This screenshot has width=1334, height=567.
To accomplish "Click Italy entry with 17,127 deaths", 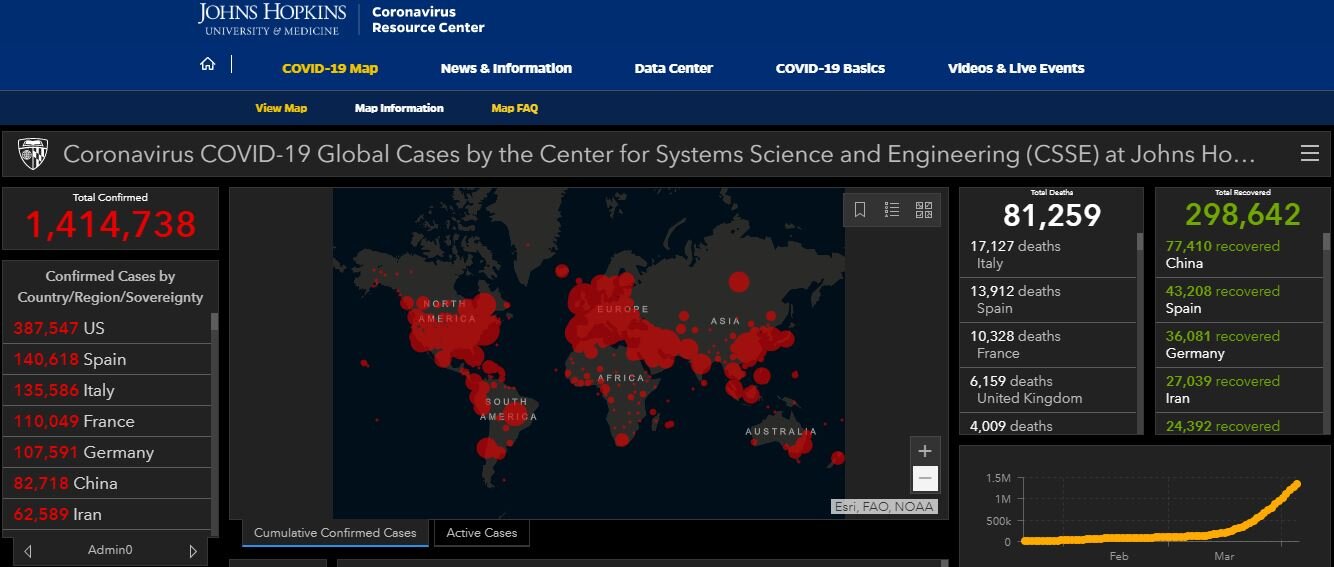I will point(1048,255).
